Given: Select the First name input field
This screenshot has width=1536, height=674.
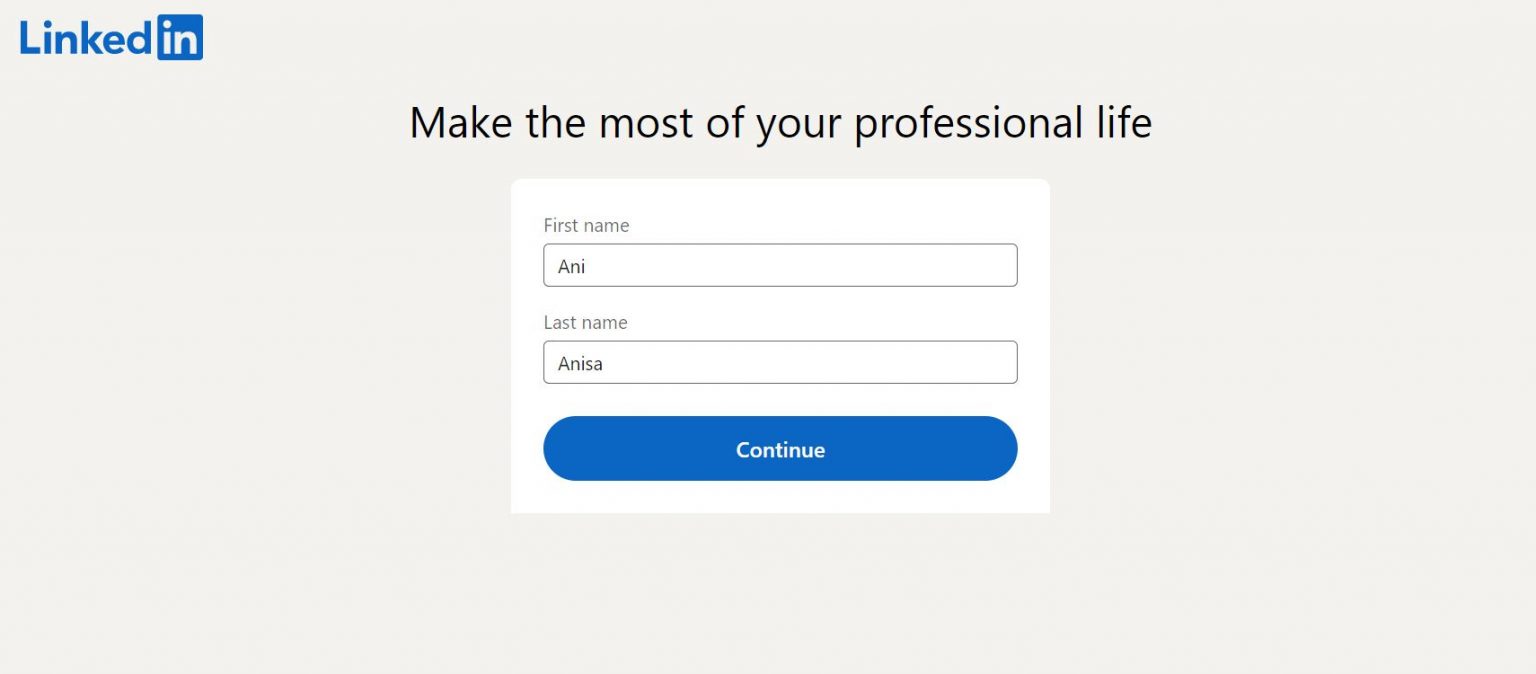Looking at the screenshot, I should coord(780,264).
